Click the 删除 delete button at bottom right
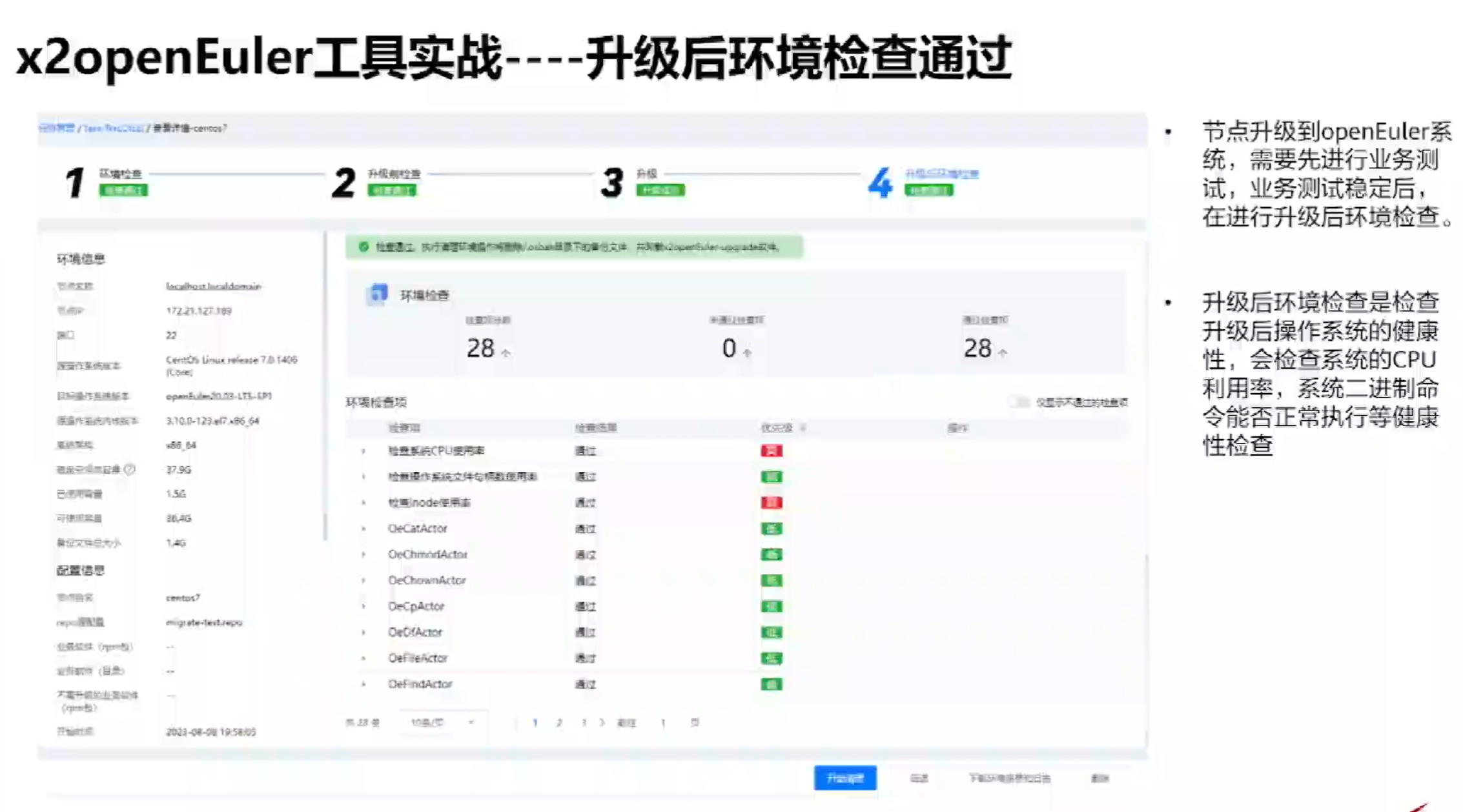This screenshot has height=812, width=1463. click(1100, 778)
